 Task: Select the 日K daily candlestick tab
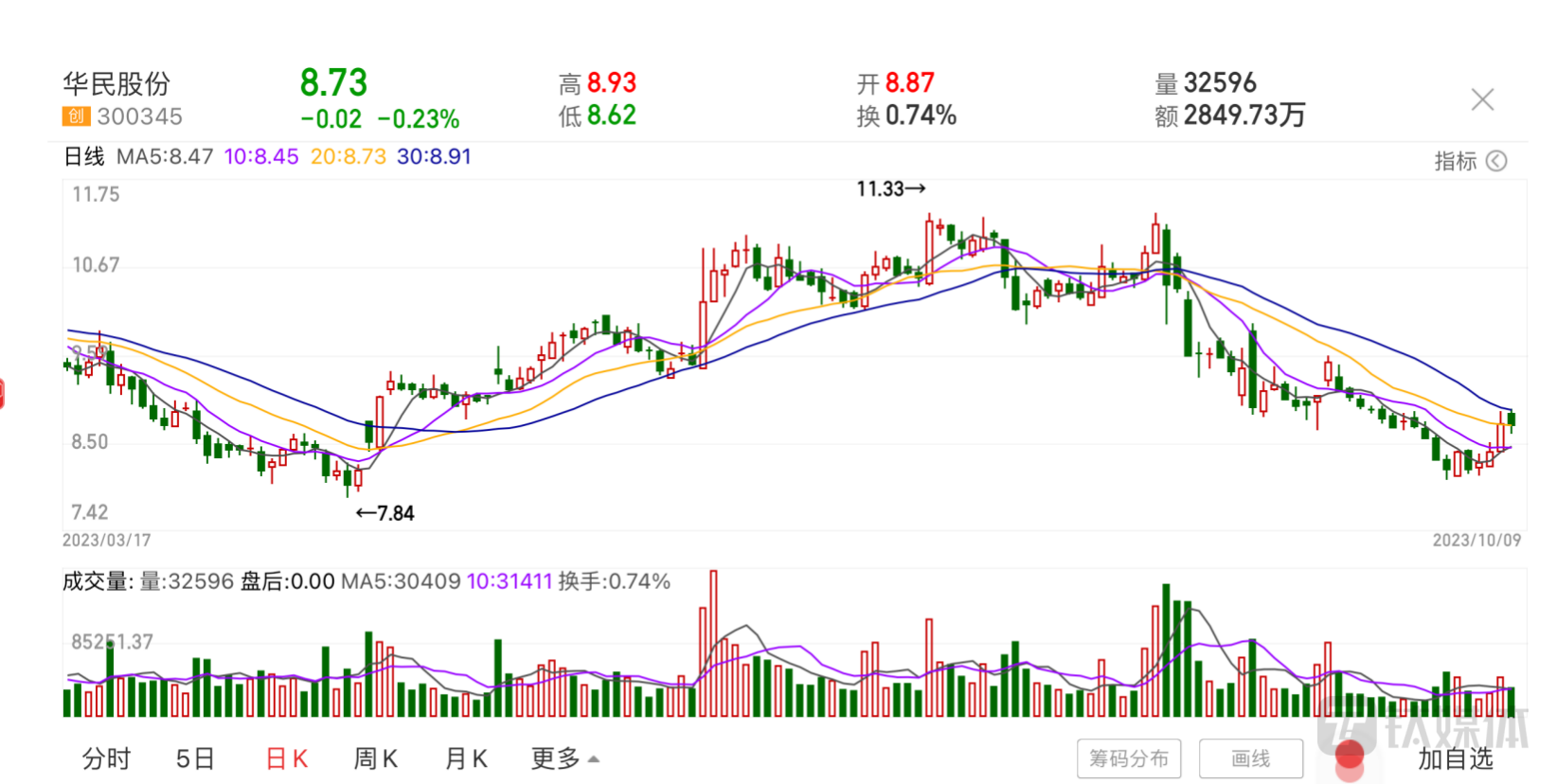point(287,758)
